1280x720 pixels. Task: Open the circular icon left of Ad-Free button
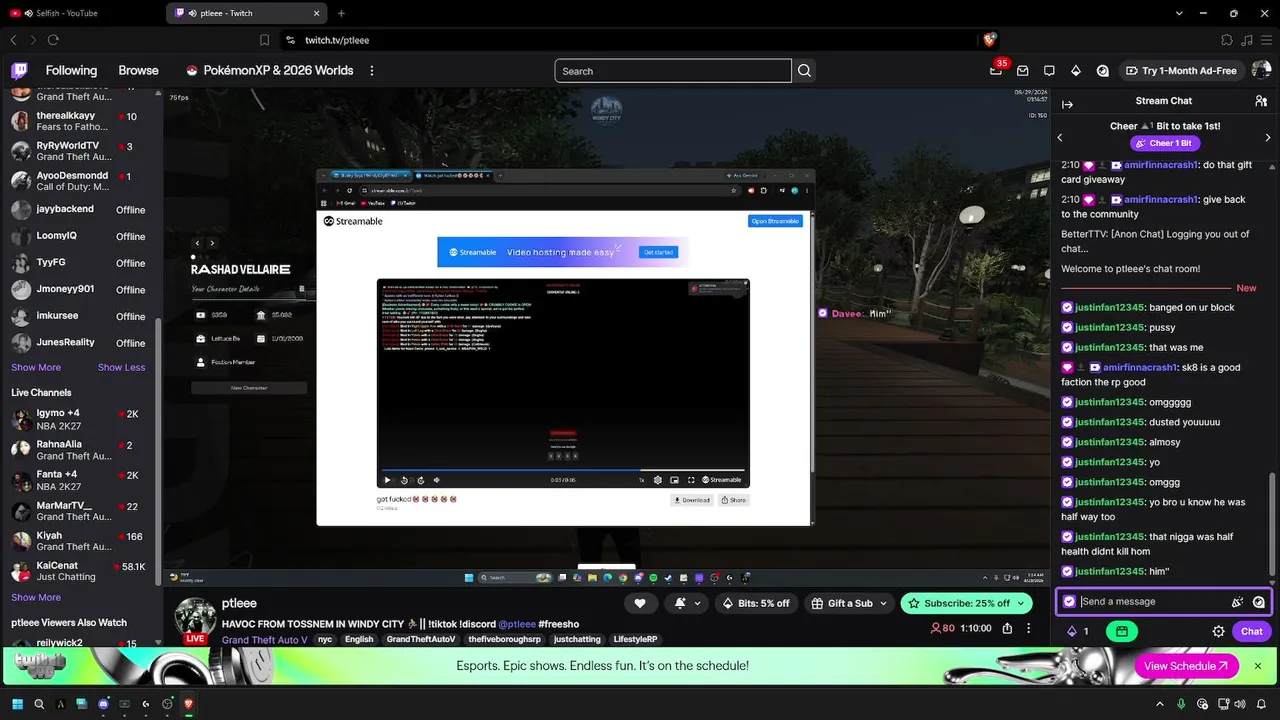pos(1103,71)
